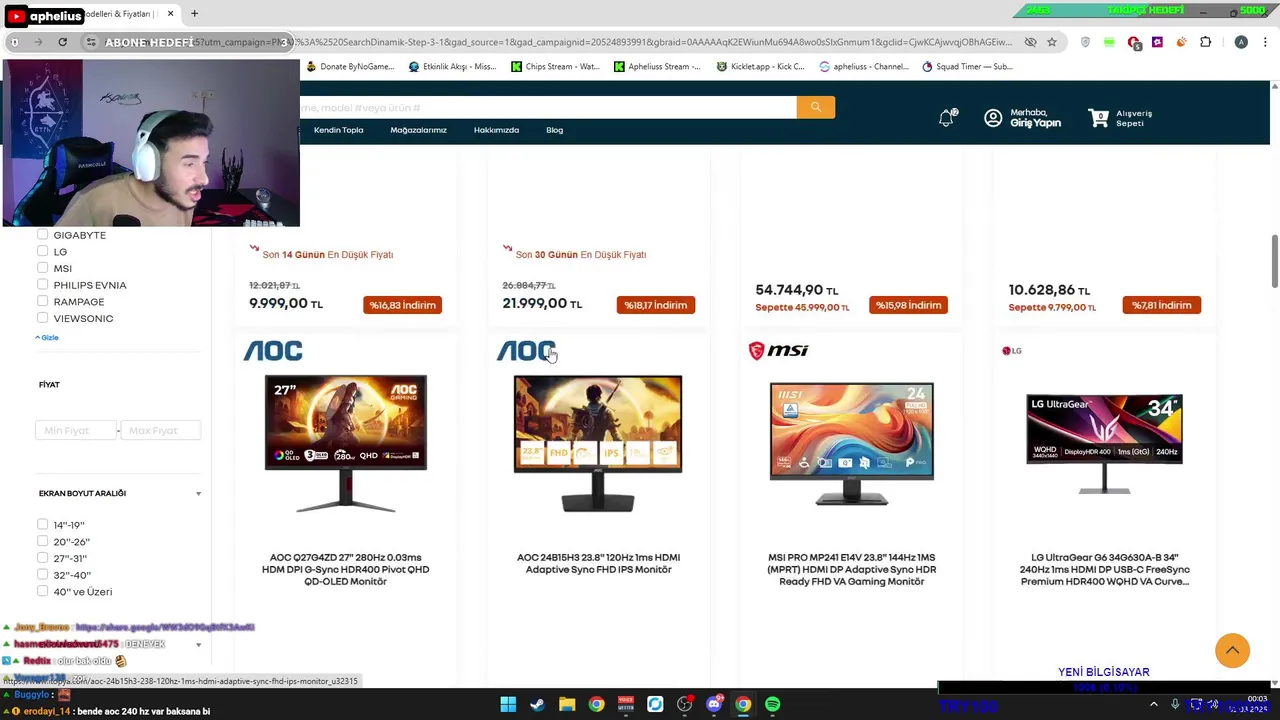The width and height of the screenshot is (1280, 720).
Task: Click the Min Fiyat price field
Action: 76,430
